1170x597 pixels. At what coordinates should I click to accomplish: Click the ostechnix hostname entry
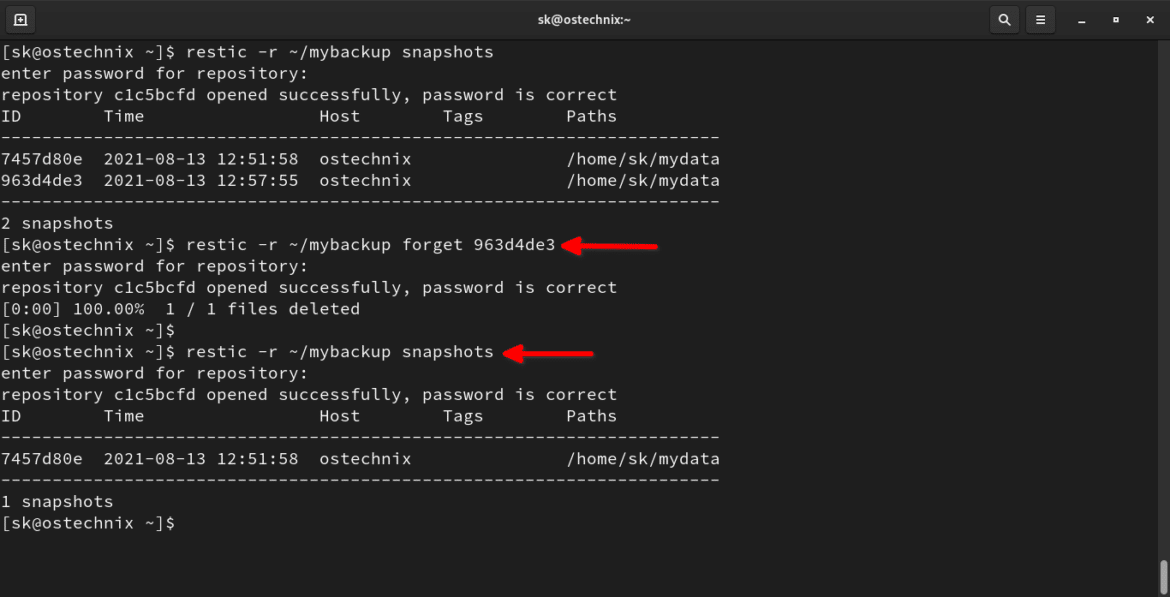(364, 158)
